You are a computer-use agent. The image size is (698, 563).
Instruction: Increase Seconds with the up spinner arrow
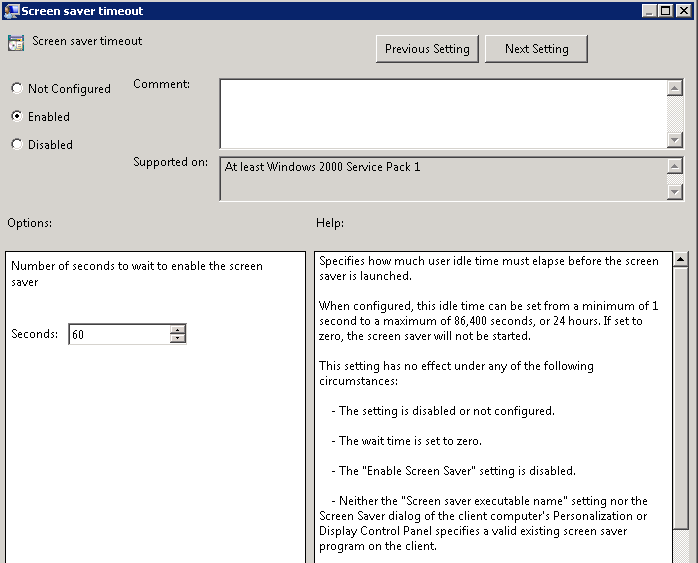pyautogui.click(x=178, y=329)
